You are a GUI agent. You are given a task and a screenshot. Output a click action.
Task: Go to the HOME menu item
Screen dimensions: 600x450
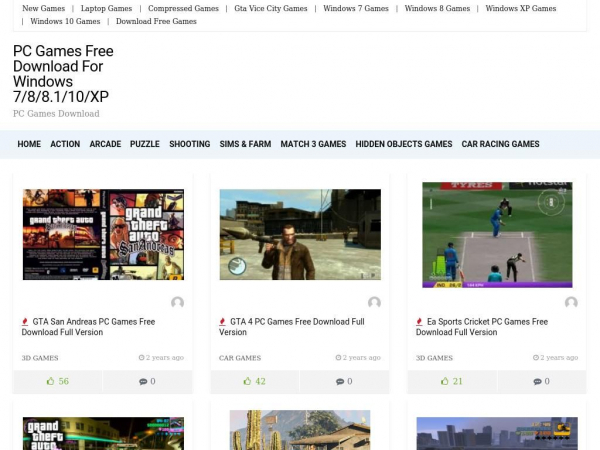(x=29, y=144)
